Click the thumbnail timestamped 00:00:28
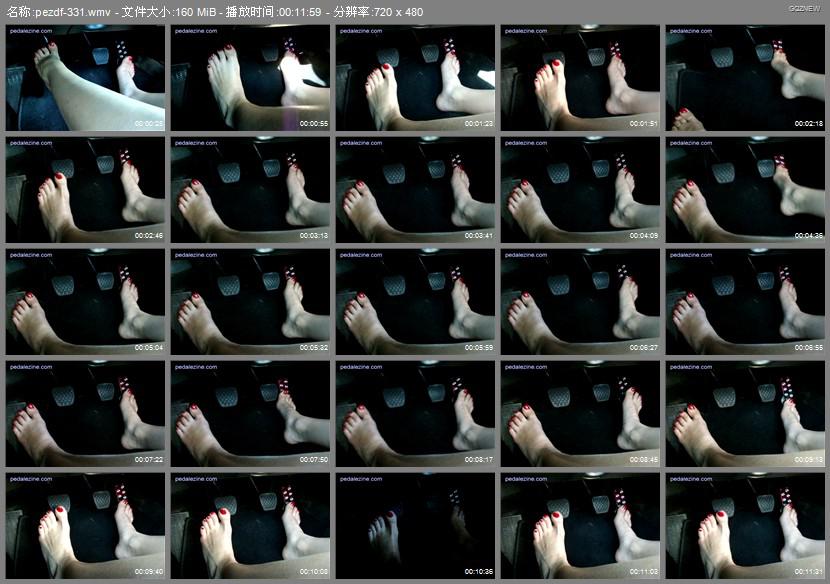The width and height of the screenshot is (830, 584). [85, 78]
